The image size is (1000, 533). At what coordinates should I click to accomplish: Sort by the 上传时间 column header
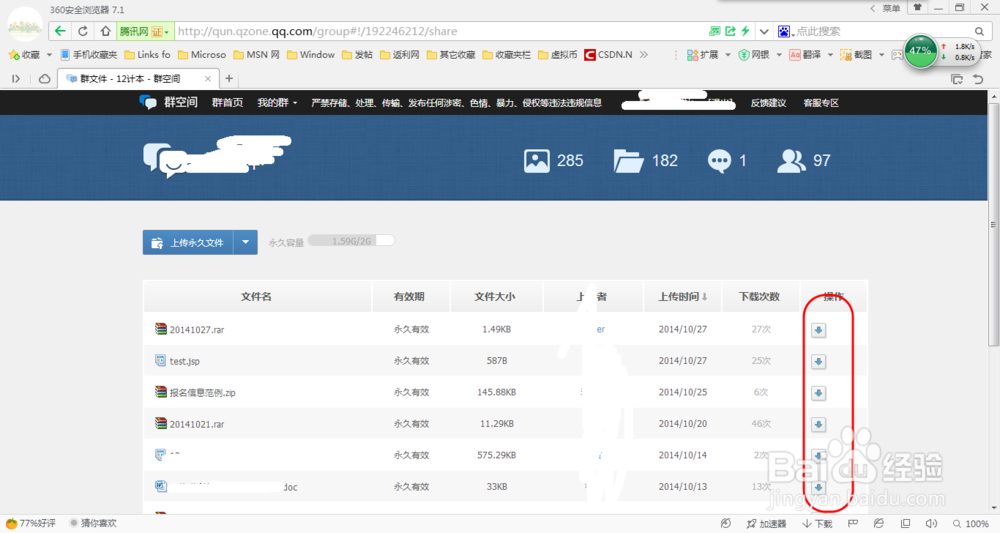tap(682, 296)
